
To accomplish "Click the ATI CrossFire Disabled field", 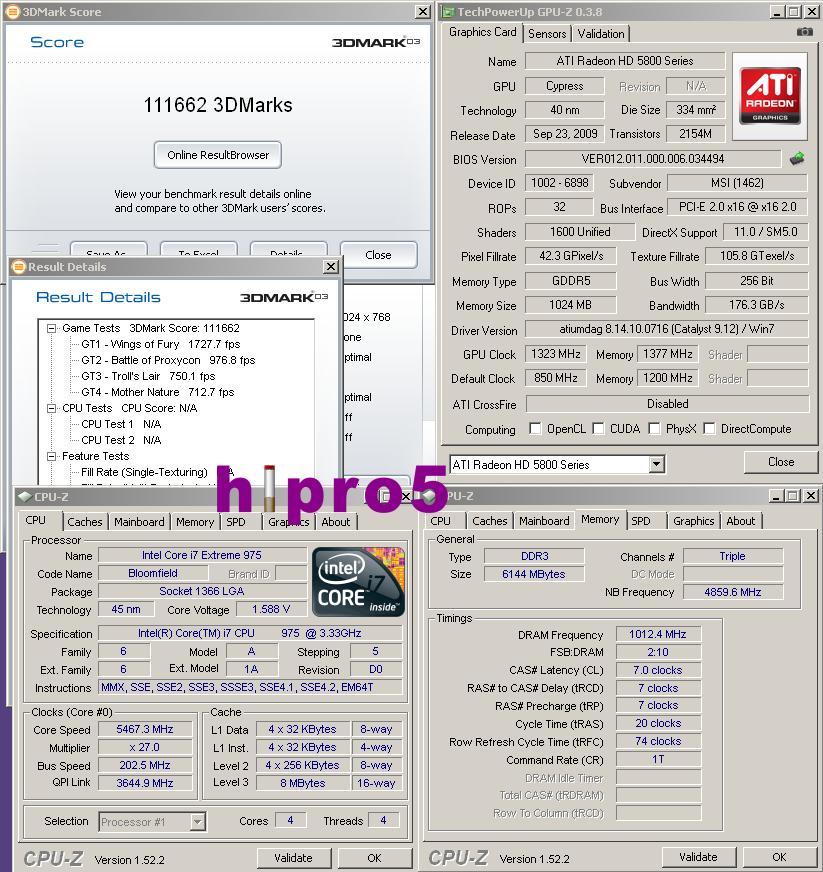I will click(x=667, y=404).
